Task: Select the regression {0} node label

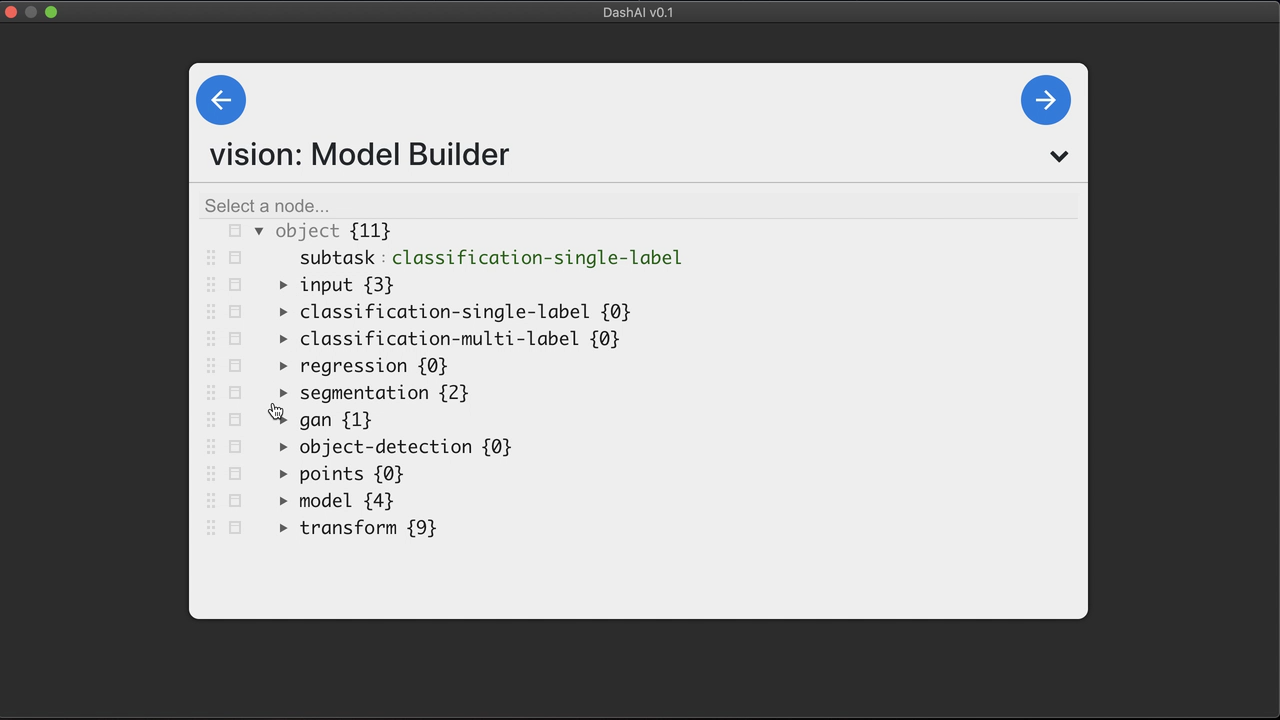Action: click(373, 366)
